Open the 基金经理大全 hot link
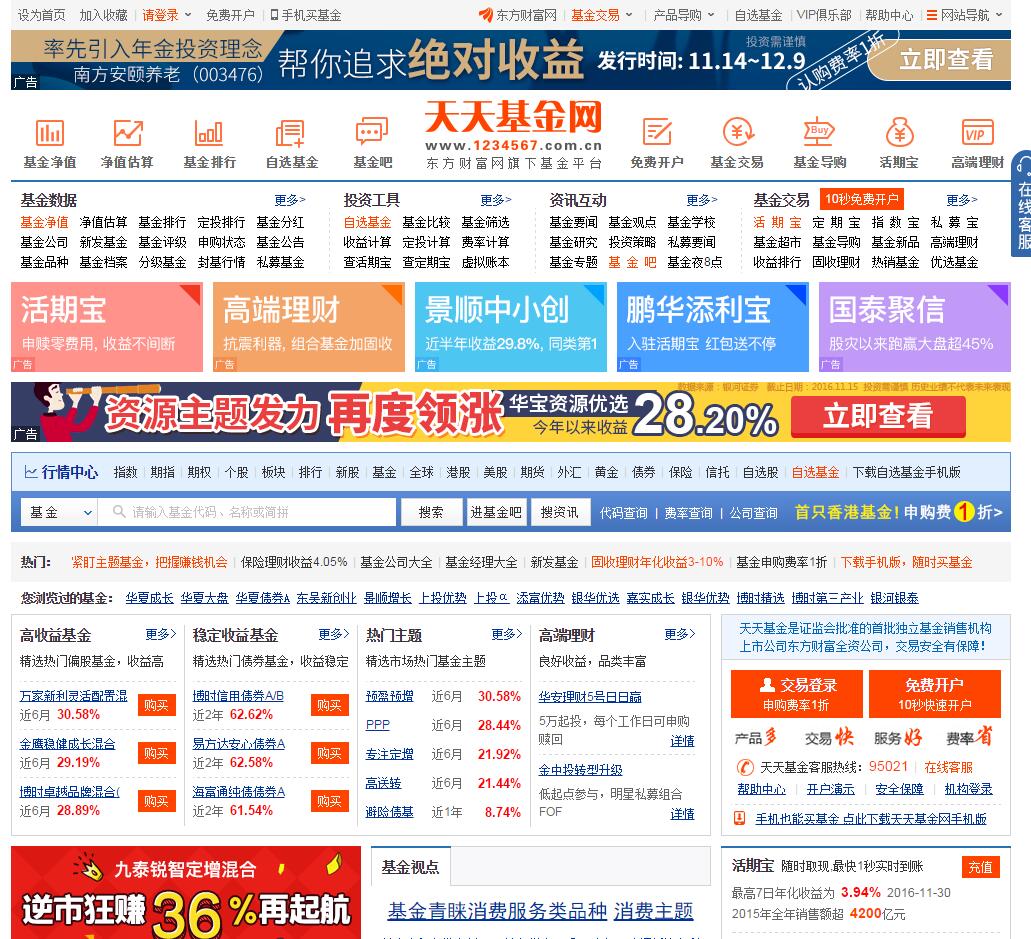The width and height of the screenshot is (1031, 939). (x=481, y=562)
